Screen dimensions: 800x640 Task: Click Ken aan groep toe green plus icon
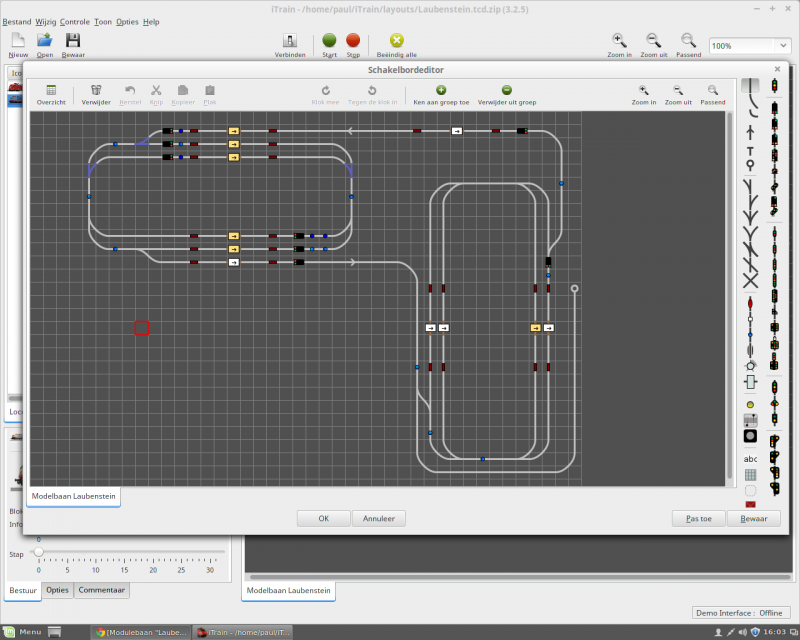tap(441, 90)
